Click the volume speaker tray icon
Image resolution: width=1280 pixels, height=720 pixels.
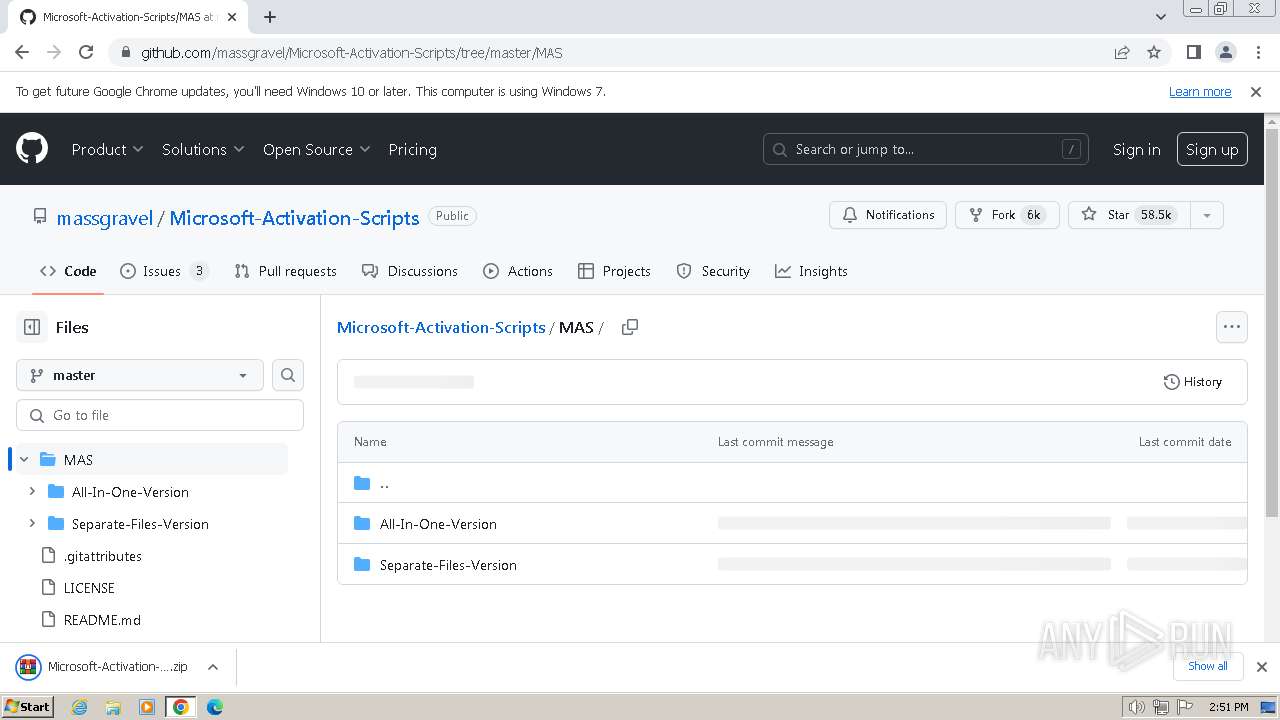tap(1136, 707)
